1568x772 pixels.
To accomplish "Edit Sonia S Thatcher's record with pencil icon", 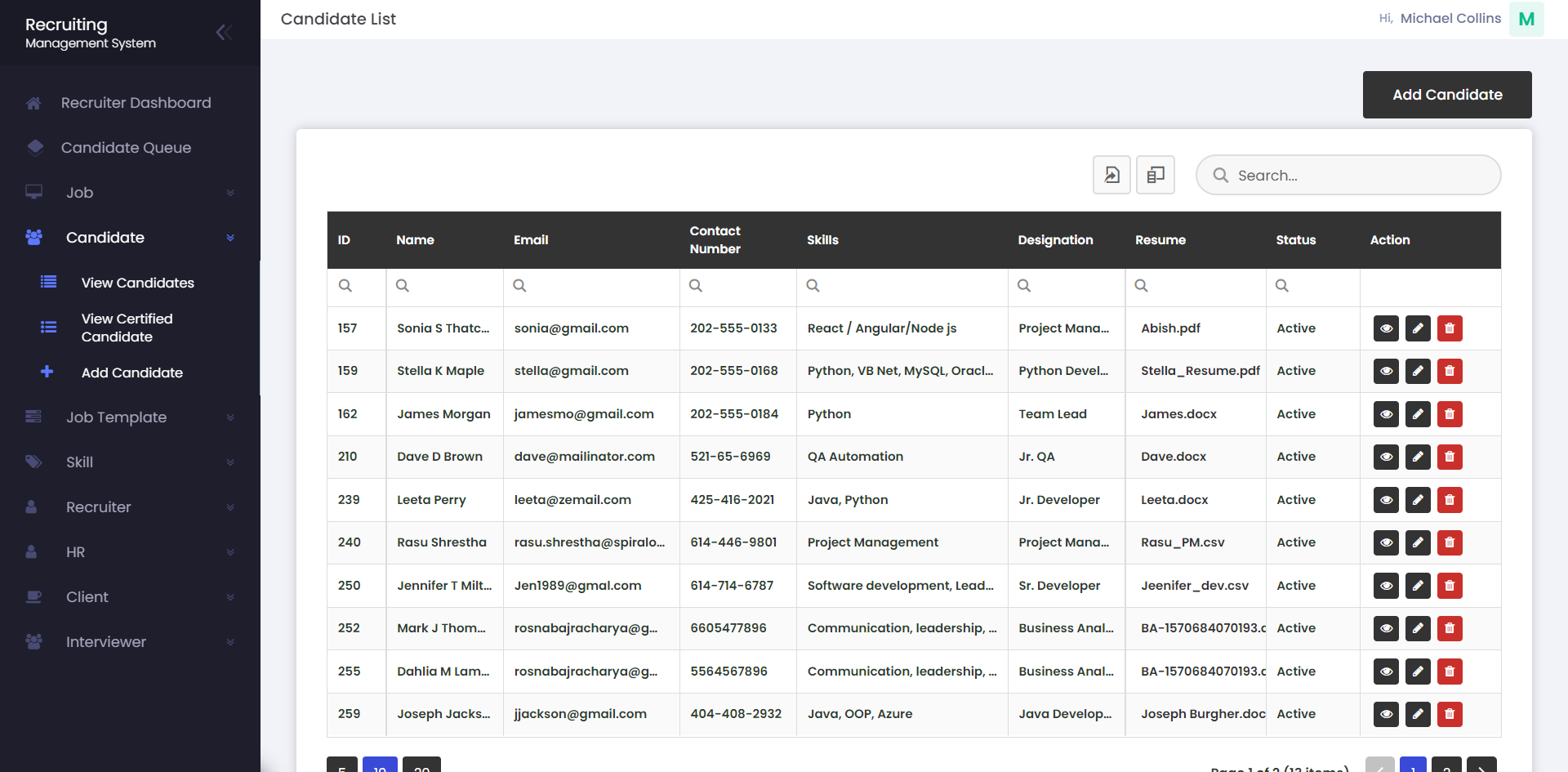I will (x=1418, y=328).
